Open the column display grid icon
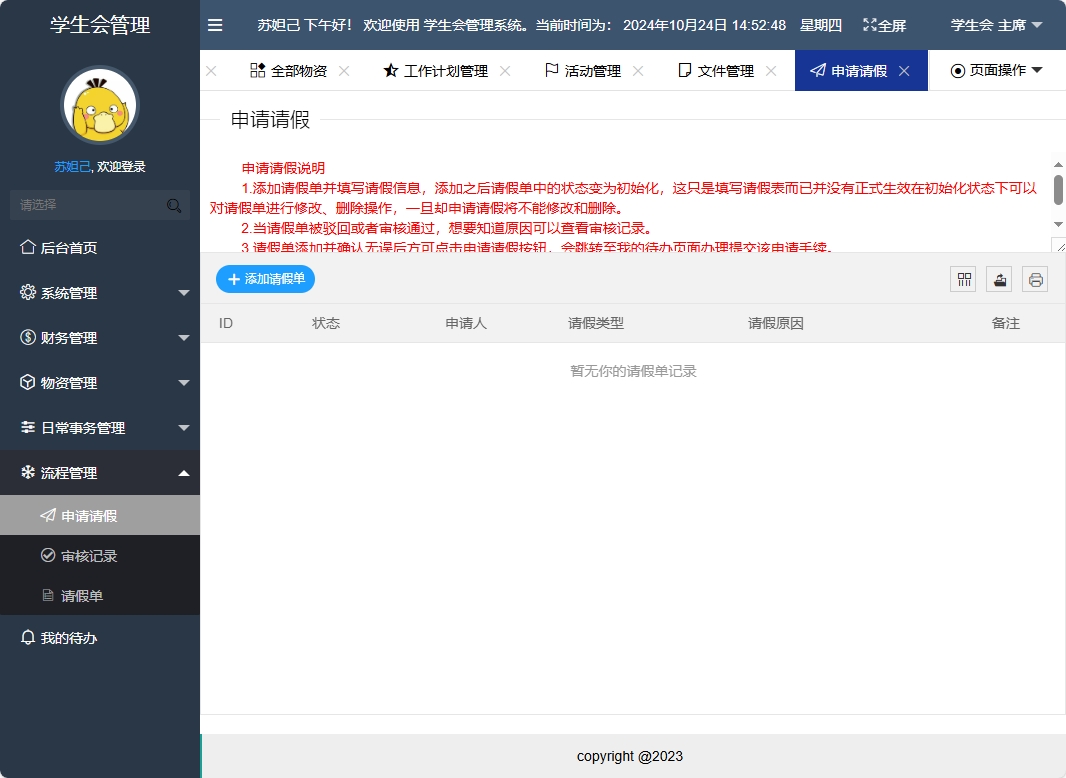 click(x=963, y=279)
